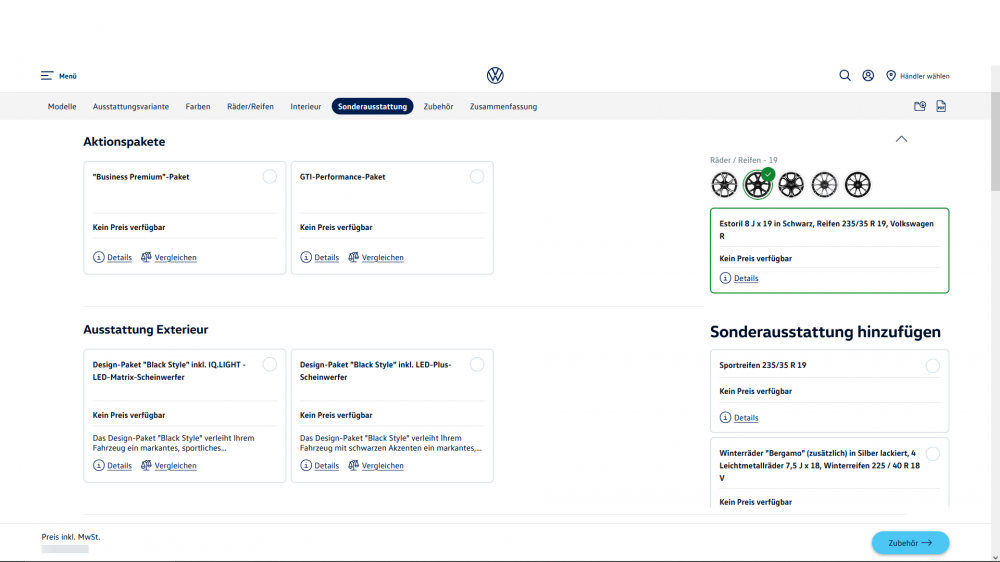Click info icon for Business Premium-Paket
The image size is (1000, 562).
tap(98, 257)
